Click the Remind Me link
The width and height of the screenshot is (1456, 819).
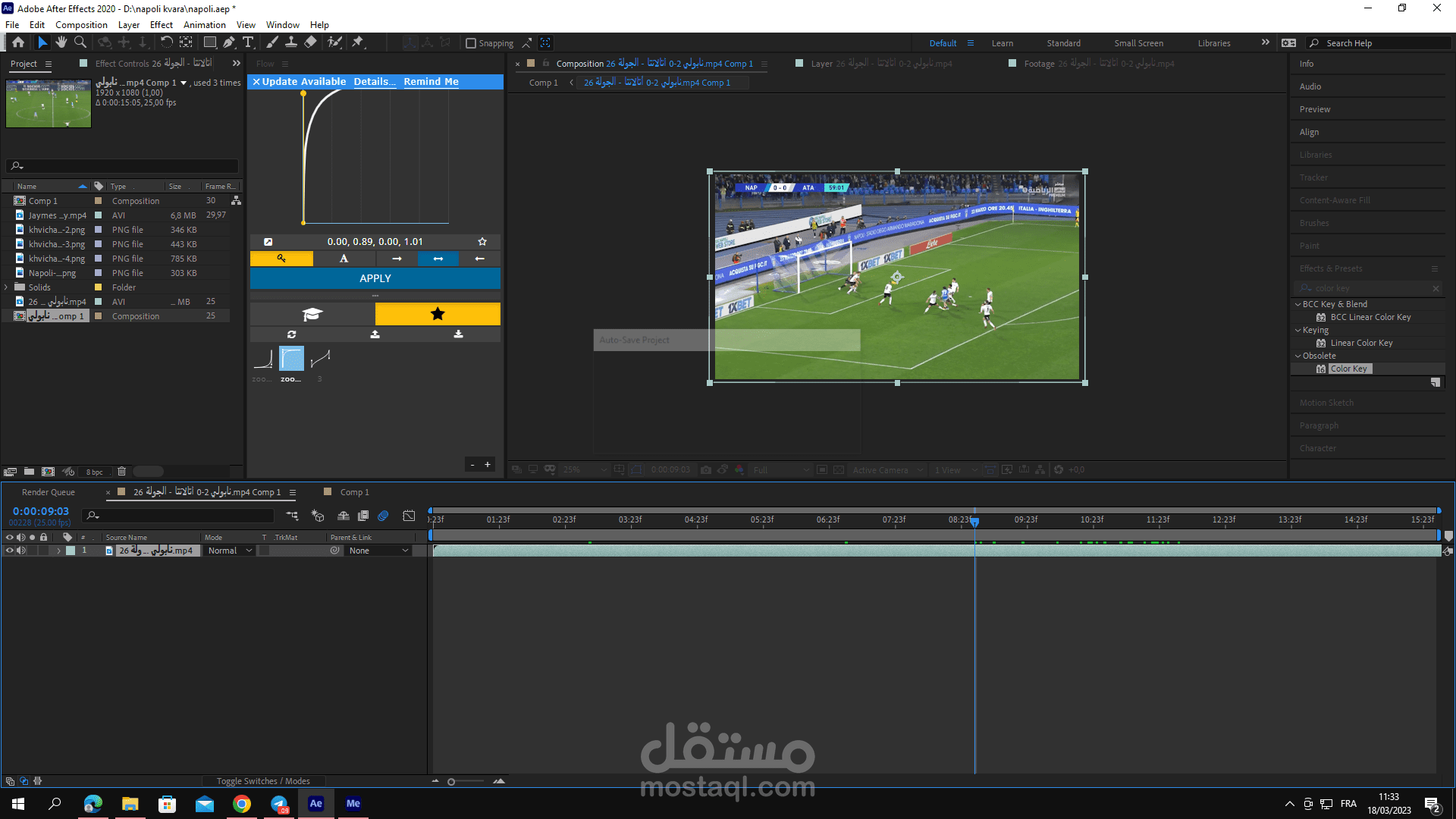point(431,81)
